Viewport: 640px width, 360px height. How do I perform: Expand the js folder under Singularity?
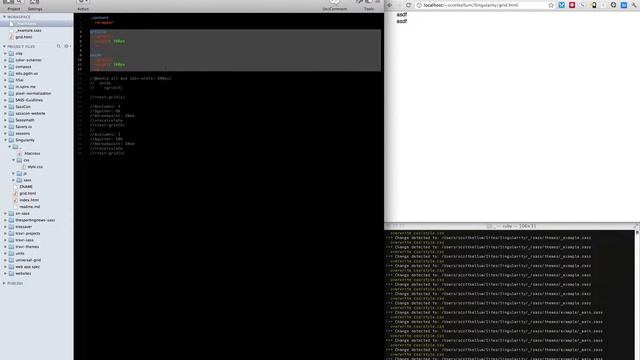pyautogui.click(x=13, y=173)
